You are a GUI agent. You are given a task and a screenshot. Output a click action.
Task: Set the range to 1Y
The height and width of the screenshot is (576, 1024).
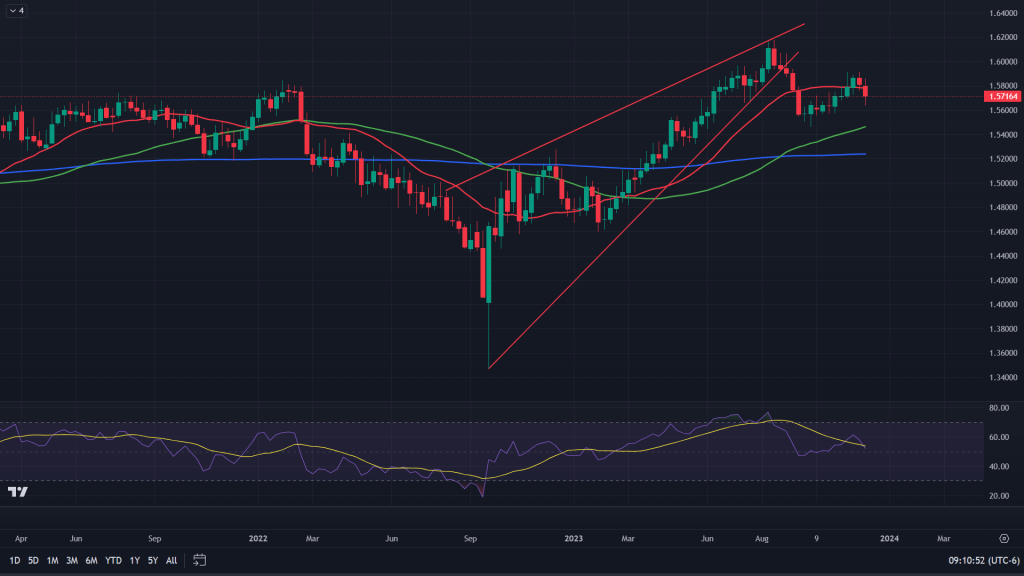point(135,560)
